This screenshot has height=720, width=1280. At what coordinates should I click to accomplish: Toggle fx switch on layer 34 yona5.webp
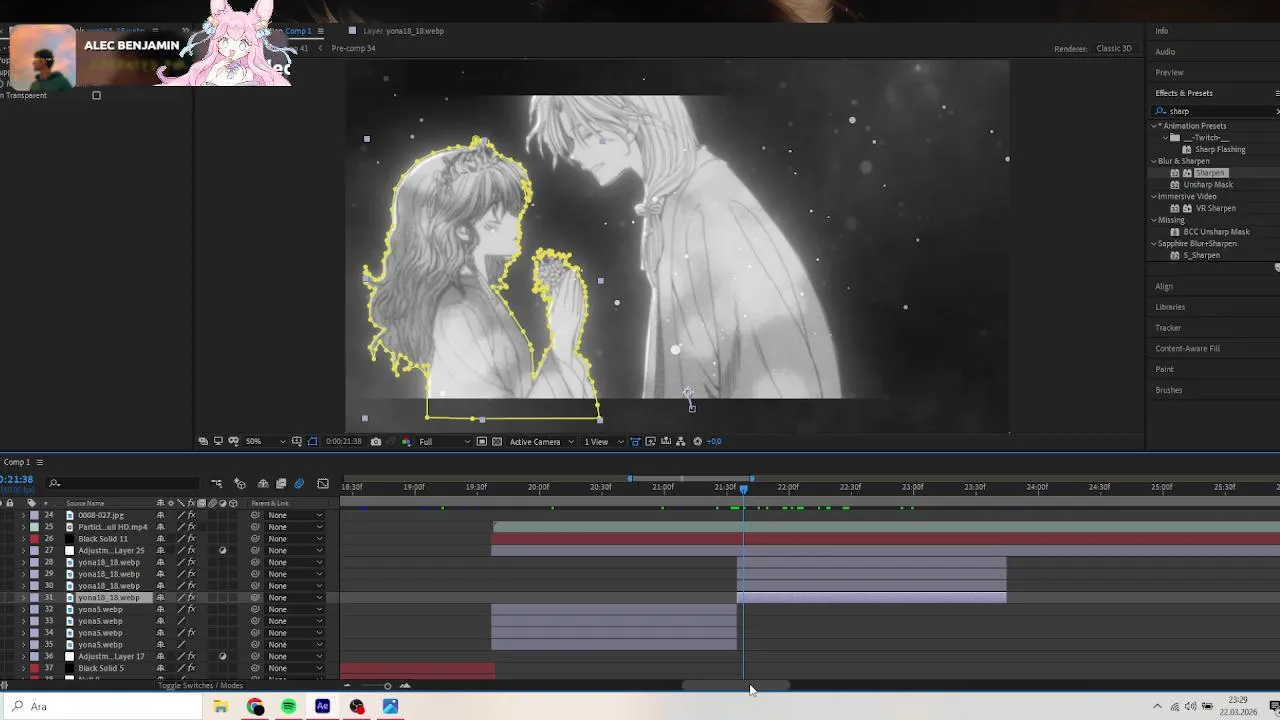click(x=191, y=633)
